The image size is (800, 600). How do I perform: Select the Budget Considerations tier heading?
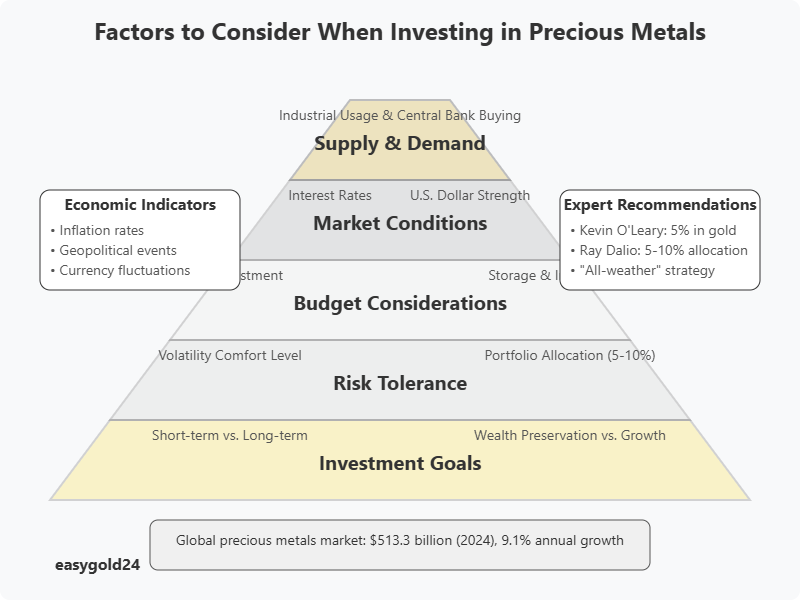(400, 303)
